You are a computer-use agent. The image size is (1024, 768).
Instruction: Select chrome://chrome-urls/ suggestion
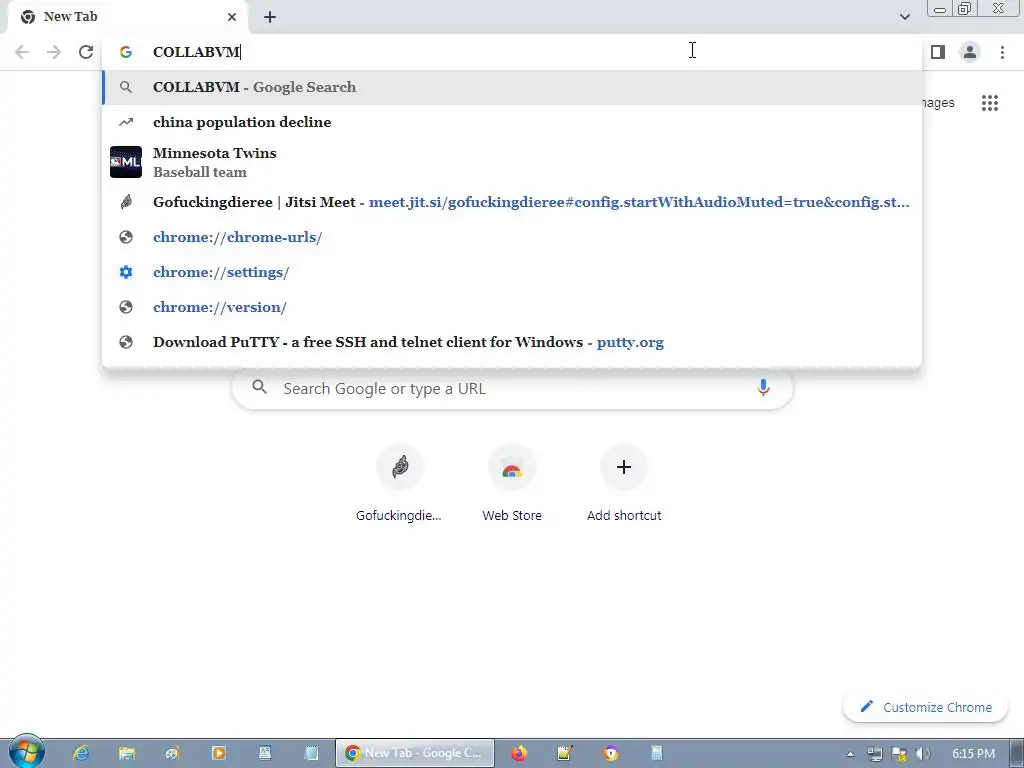[x=513, y=237]
